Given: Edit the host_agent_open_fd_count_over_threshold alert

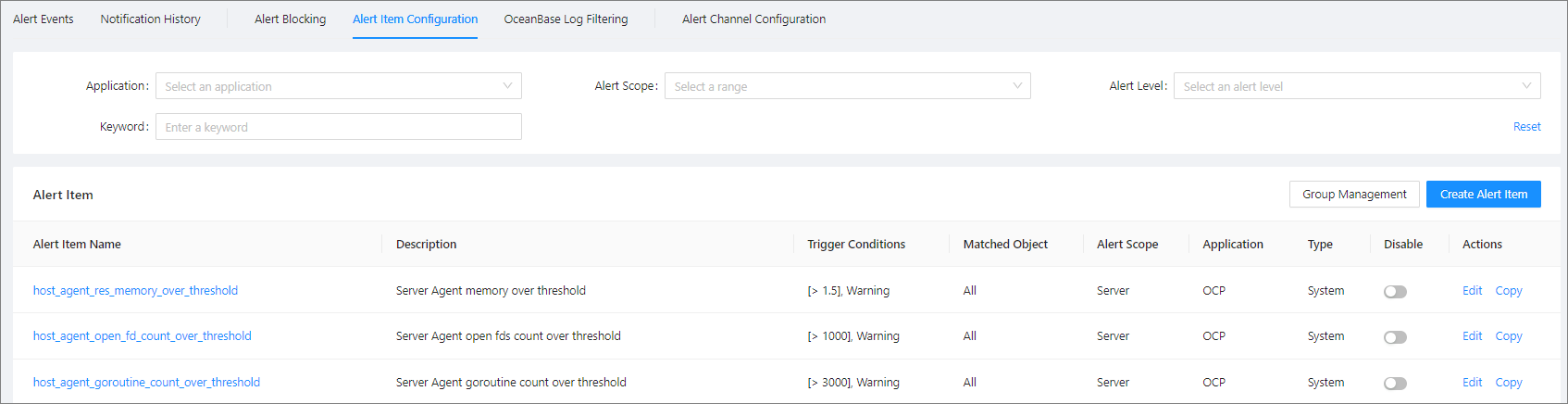Looking at the screenshot, I should coord(1472,336).
